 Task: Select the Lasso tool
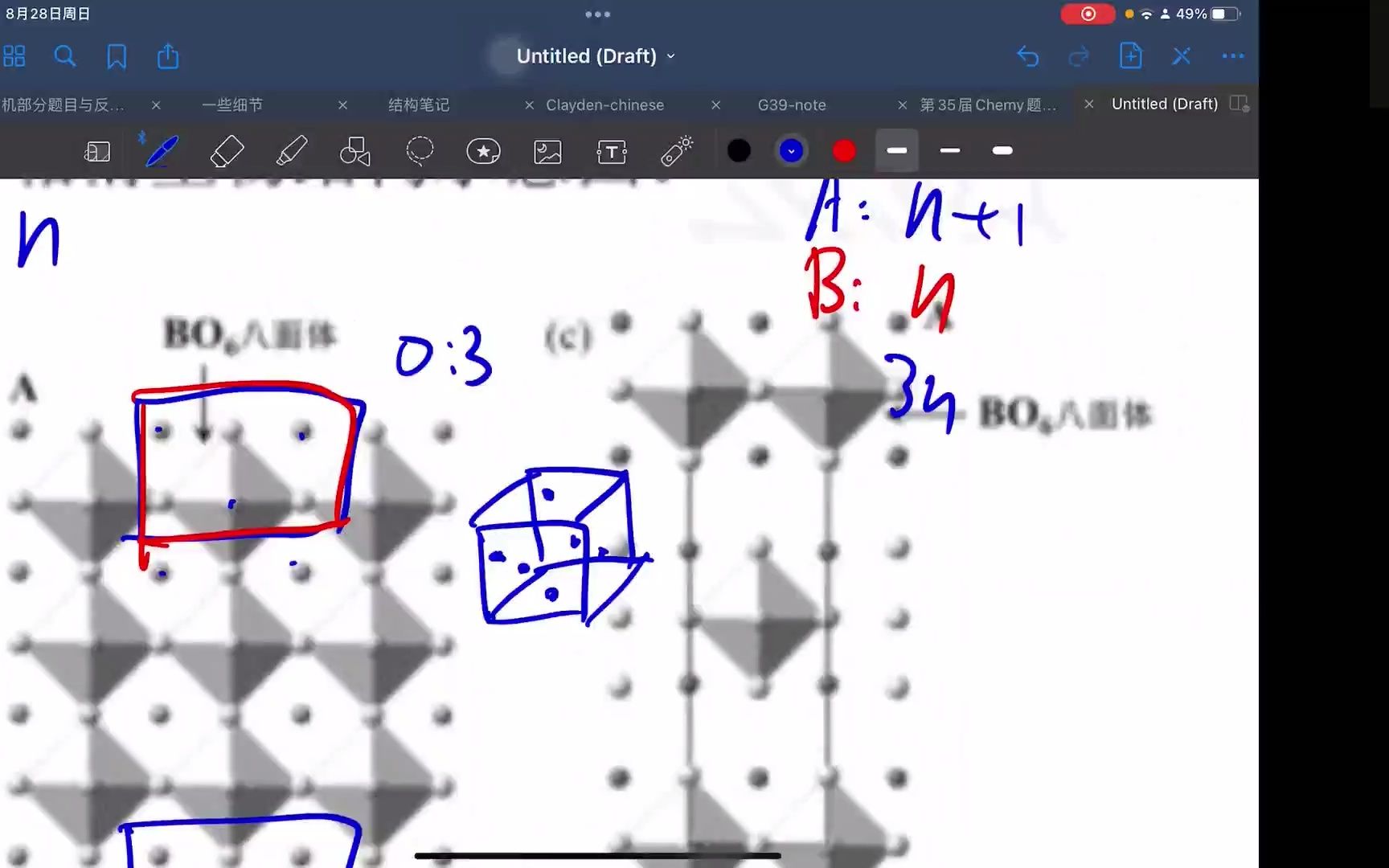[420, 151]
